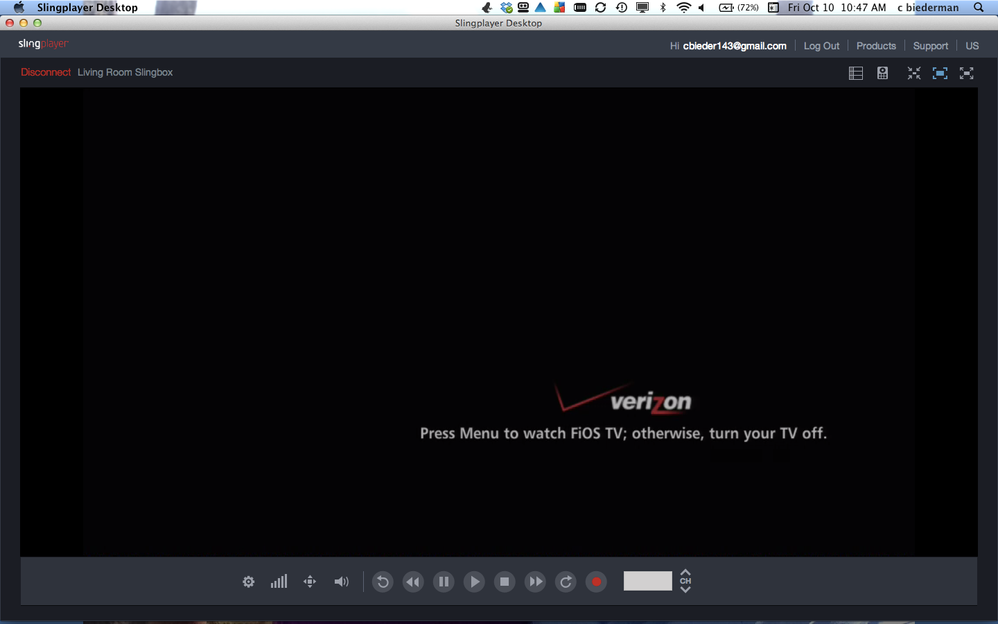The image size is (998, 624).
Task: Open the Products link
Action: coord(876,46)
